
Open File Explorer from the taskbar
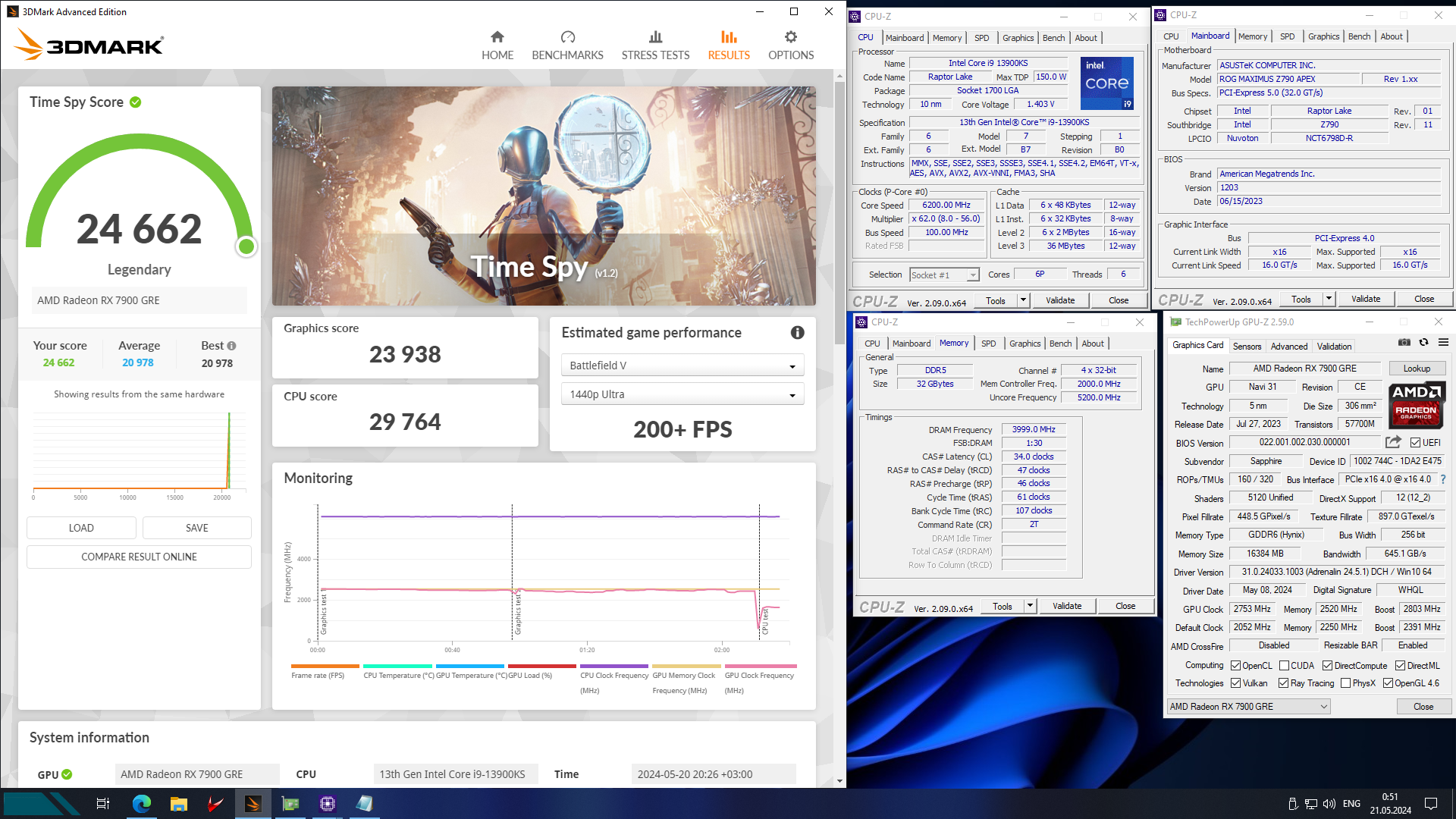click(178, 804)
